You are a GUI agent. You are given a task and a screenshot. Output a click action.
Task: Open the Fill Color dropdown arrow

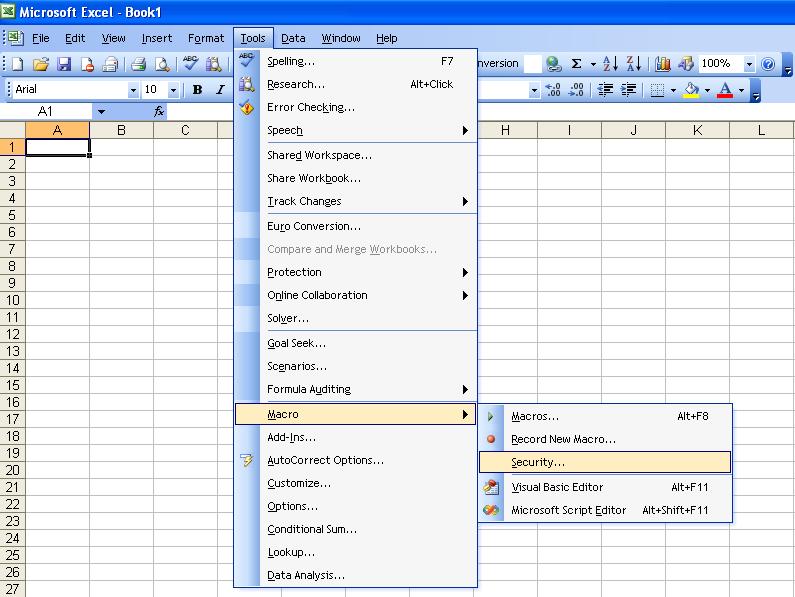pos(707,90)
